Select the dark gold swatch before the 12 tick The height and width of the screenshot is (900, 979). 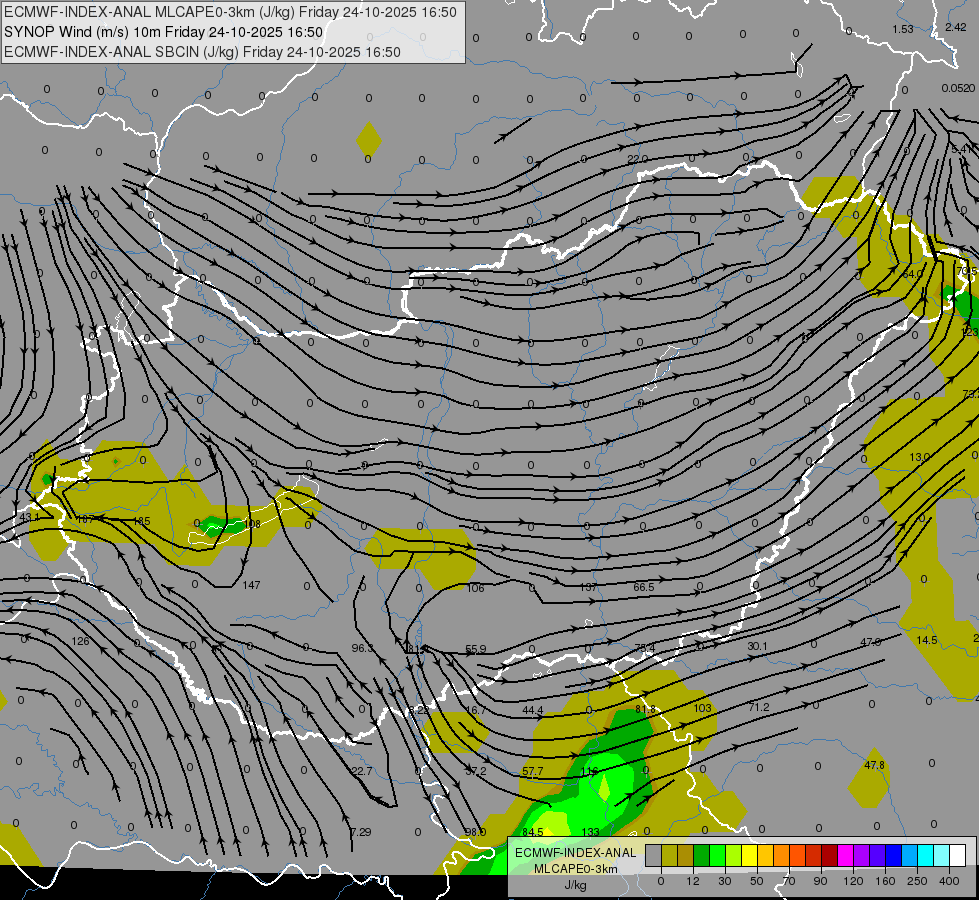686,855
